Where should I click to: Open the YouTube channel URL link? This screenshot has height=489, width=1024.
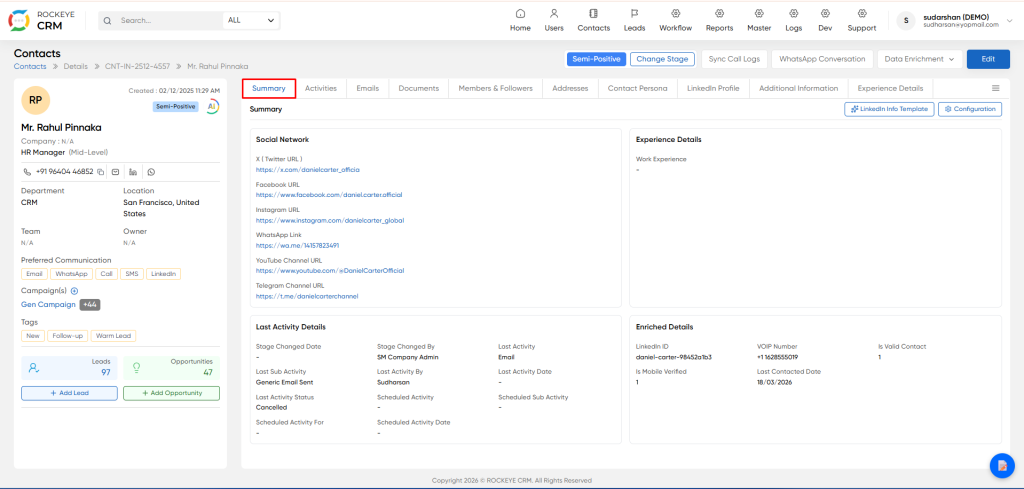[330, 270]
